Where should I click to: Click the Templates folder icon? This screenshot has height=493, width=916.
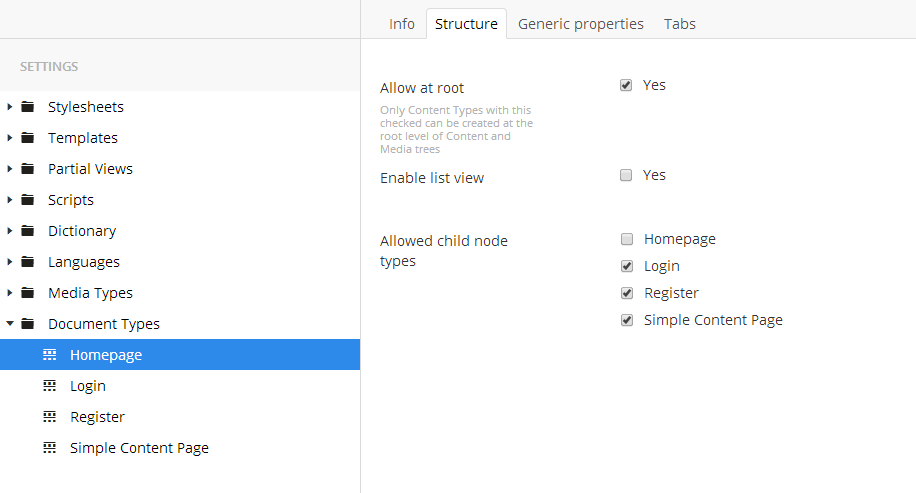[x=27, y=138]
